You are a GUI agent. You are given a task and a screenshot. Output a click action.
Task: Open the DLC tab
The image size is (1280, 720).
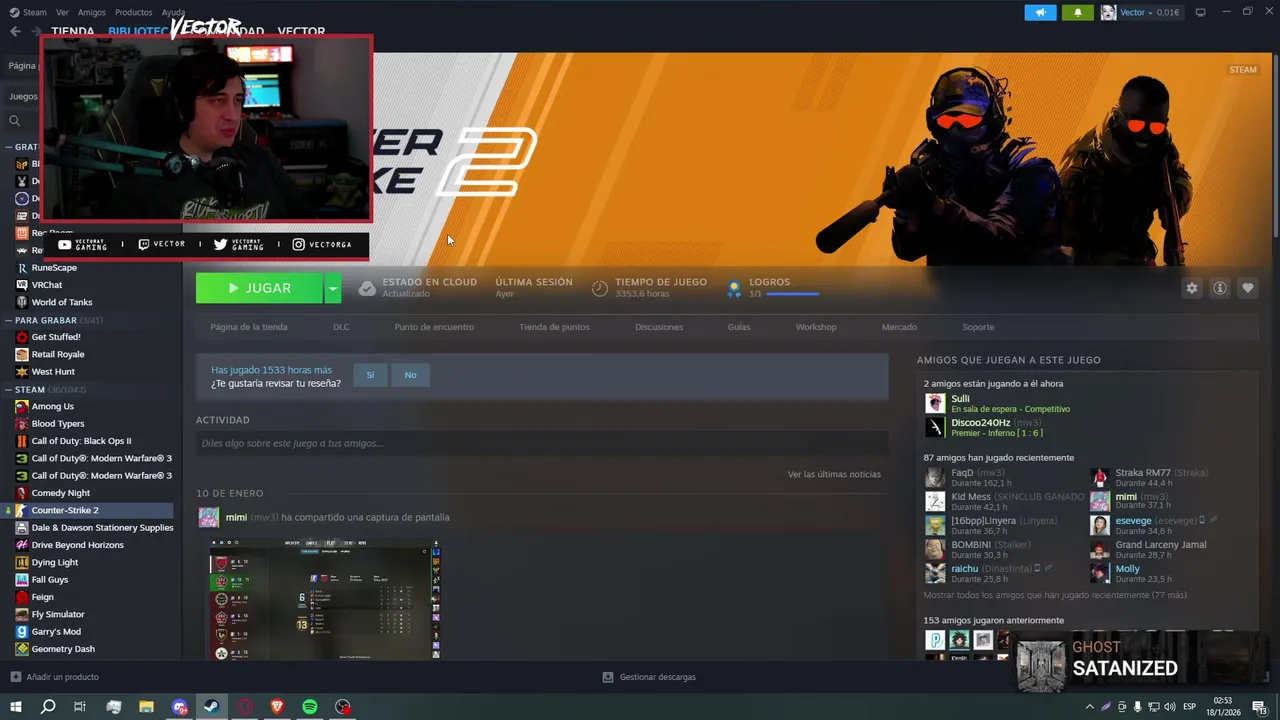pos(341,327)
